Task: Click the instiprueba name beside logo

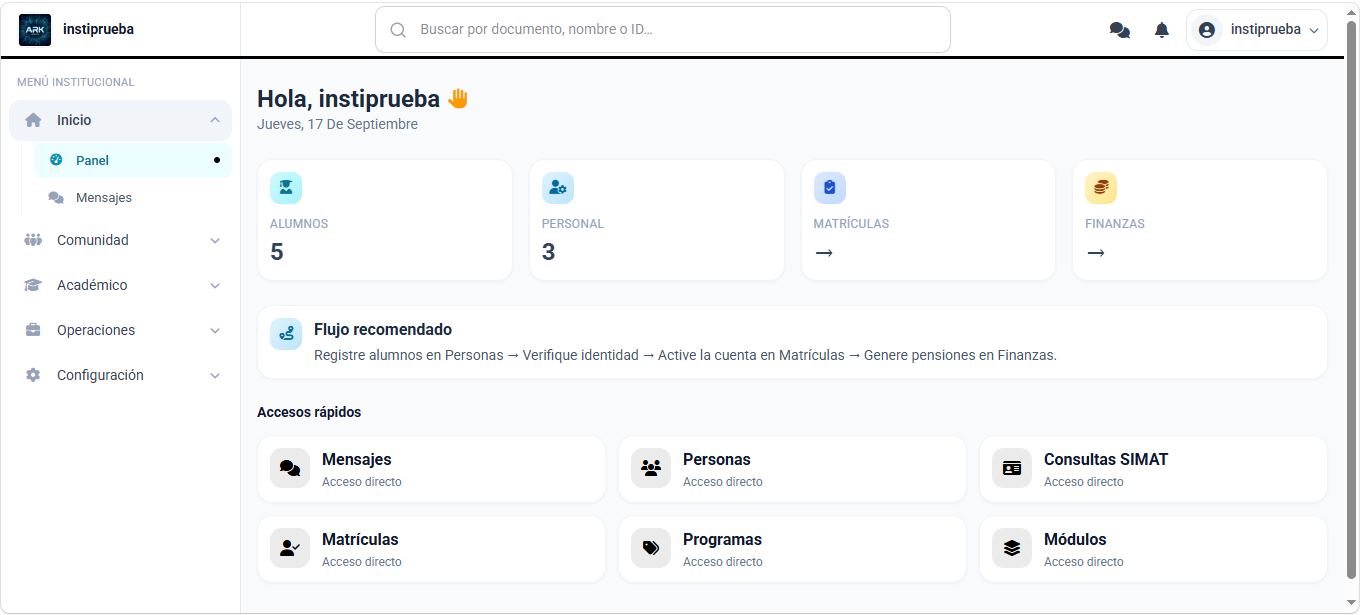Action: pos(98,29)
